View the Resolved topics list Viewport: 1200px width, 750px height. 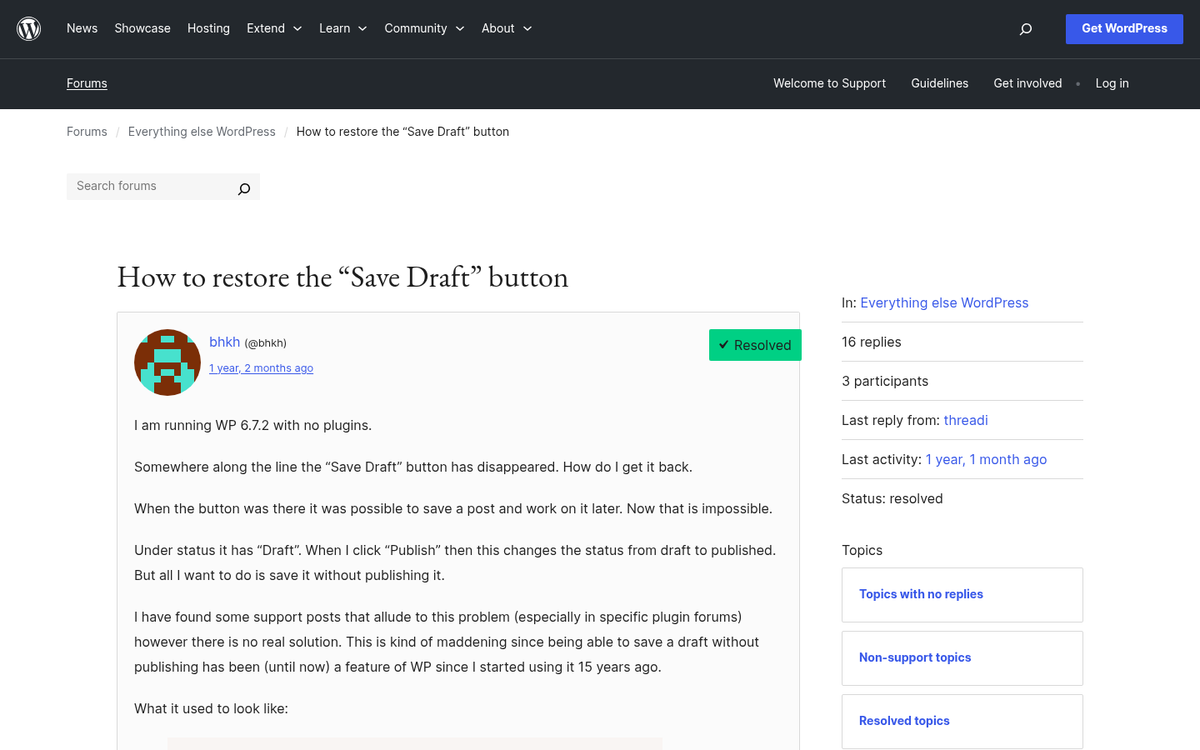[904, 721]
